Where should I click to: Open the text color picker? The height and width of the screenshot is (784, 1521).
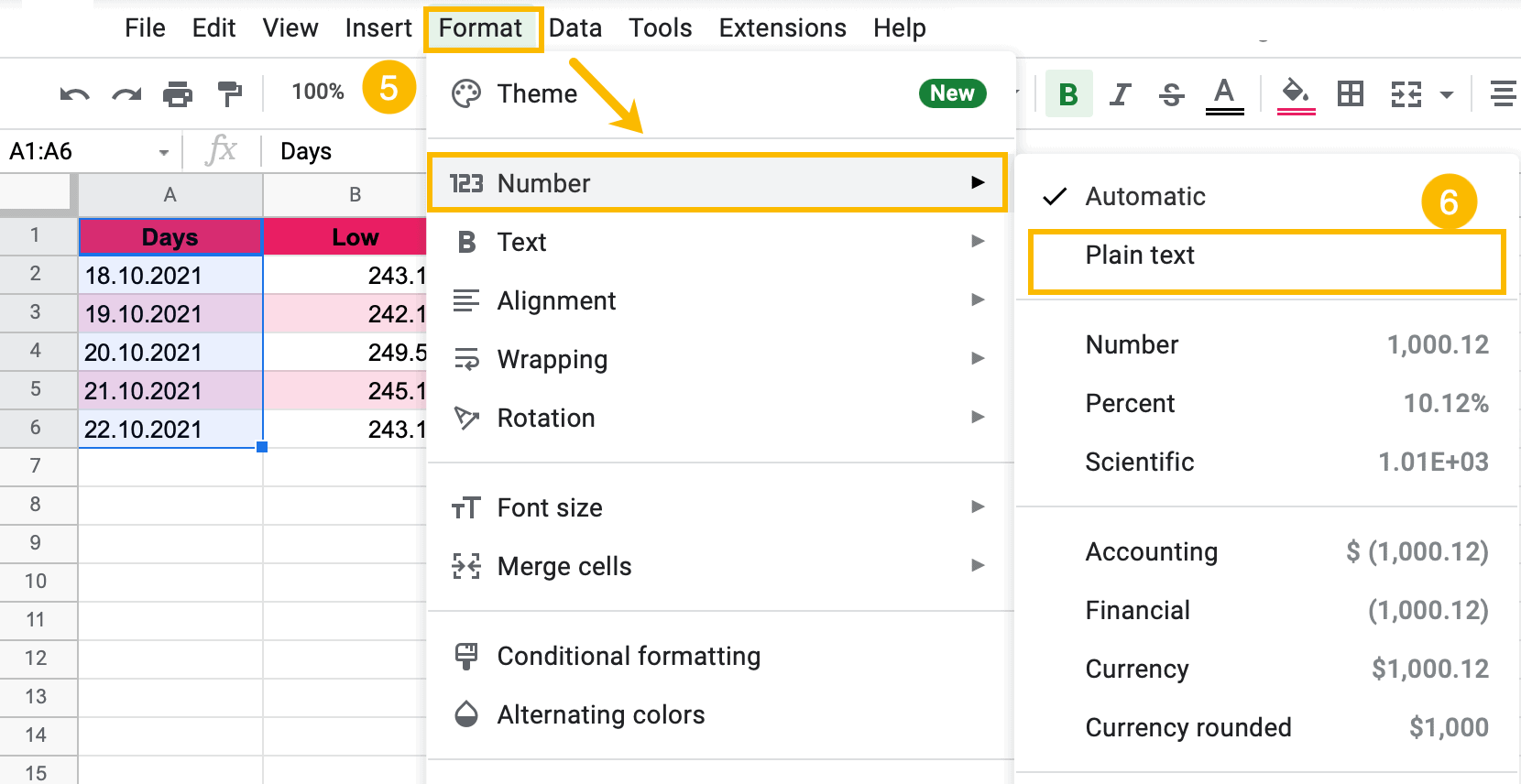coord(1224,95)
